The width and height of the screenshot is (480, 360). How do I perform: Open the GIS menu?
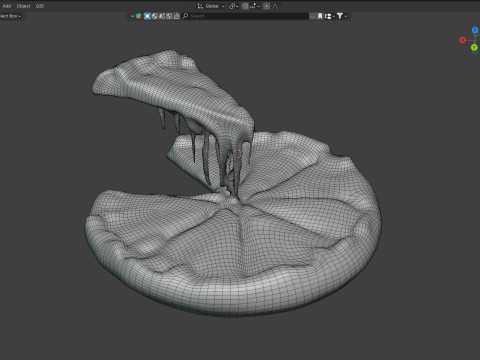(40, 6)
